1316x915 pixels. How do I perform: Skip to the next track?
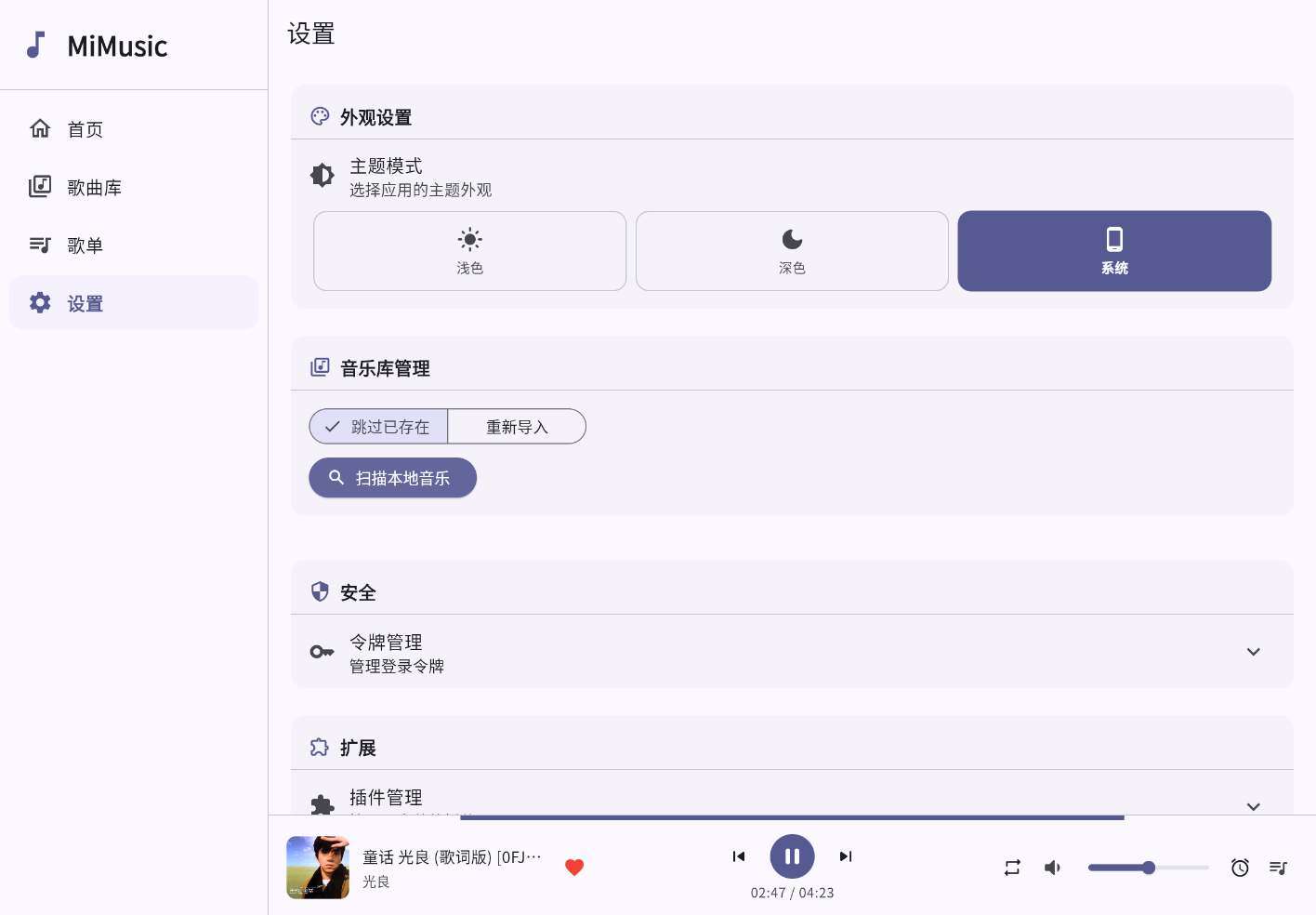845,856
